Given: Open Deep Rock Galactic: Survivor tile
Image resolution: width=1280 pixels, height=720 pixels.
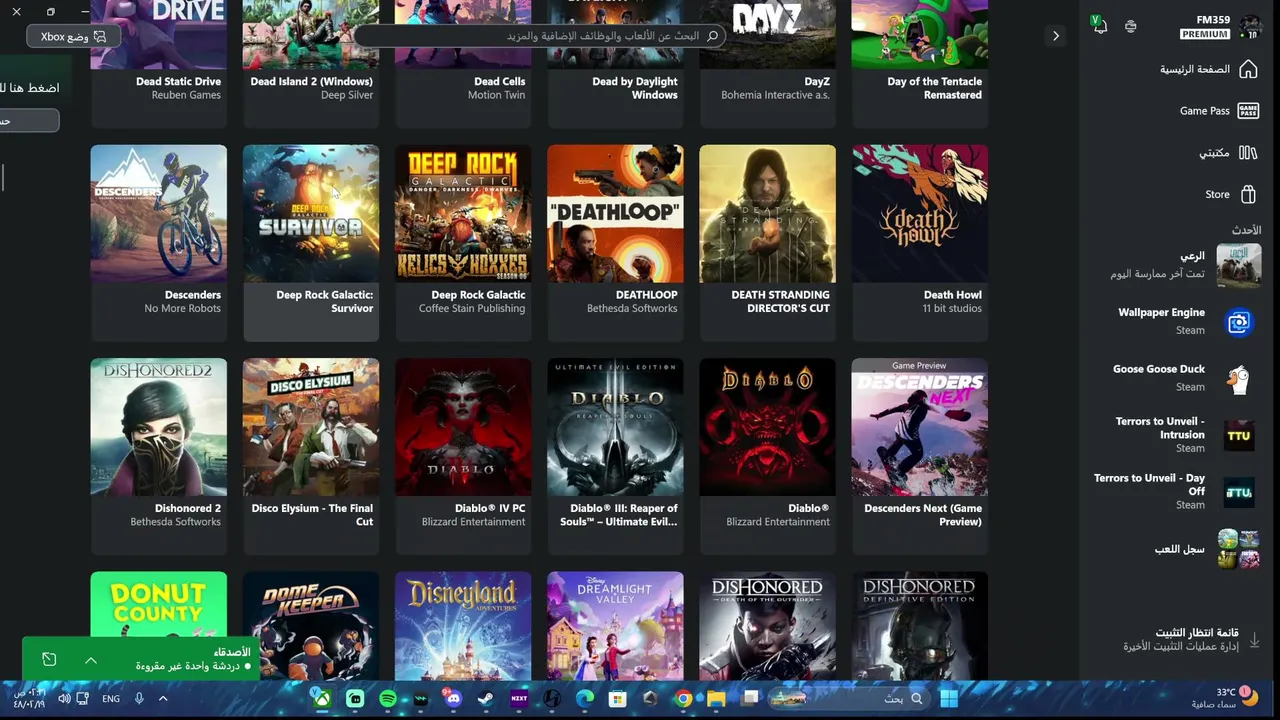Looking at the screenshot, I should coord(311,243).
